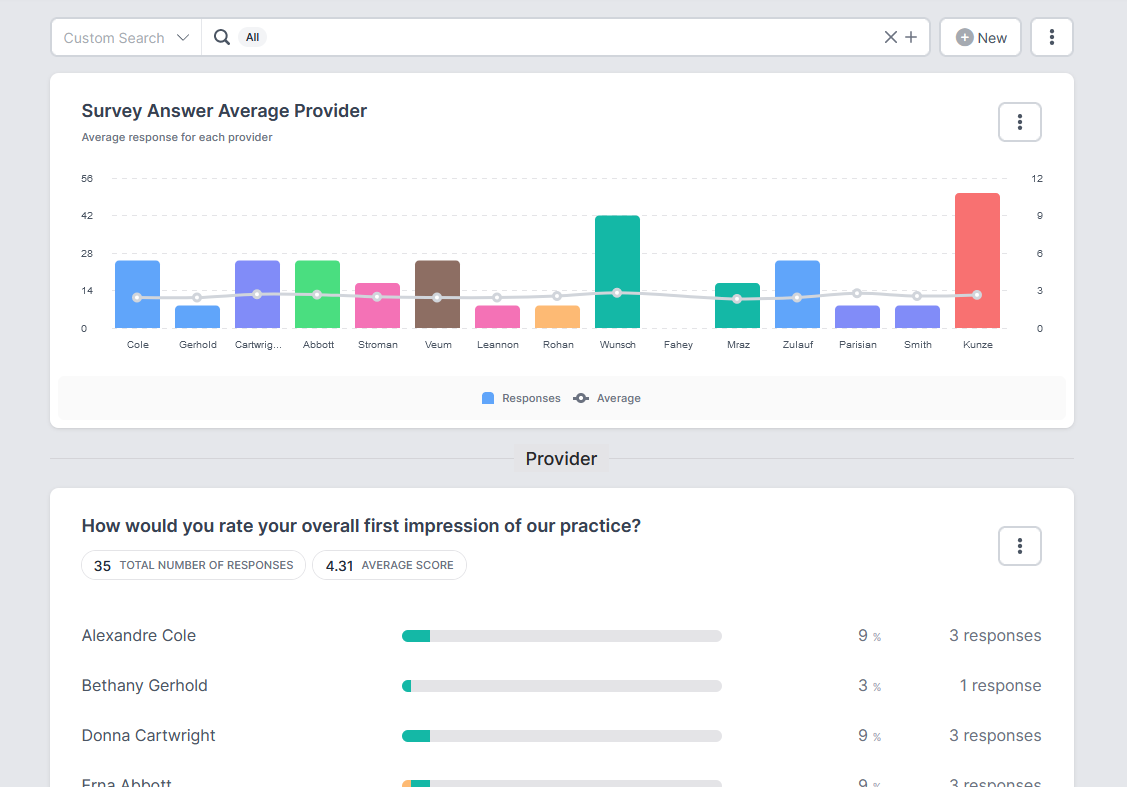Click the magnifying glass search icon
This screenshot has height=787, width=1127.
[222, 38]
